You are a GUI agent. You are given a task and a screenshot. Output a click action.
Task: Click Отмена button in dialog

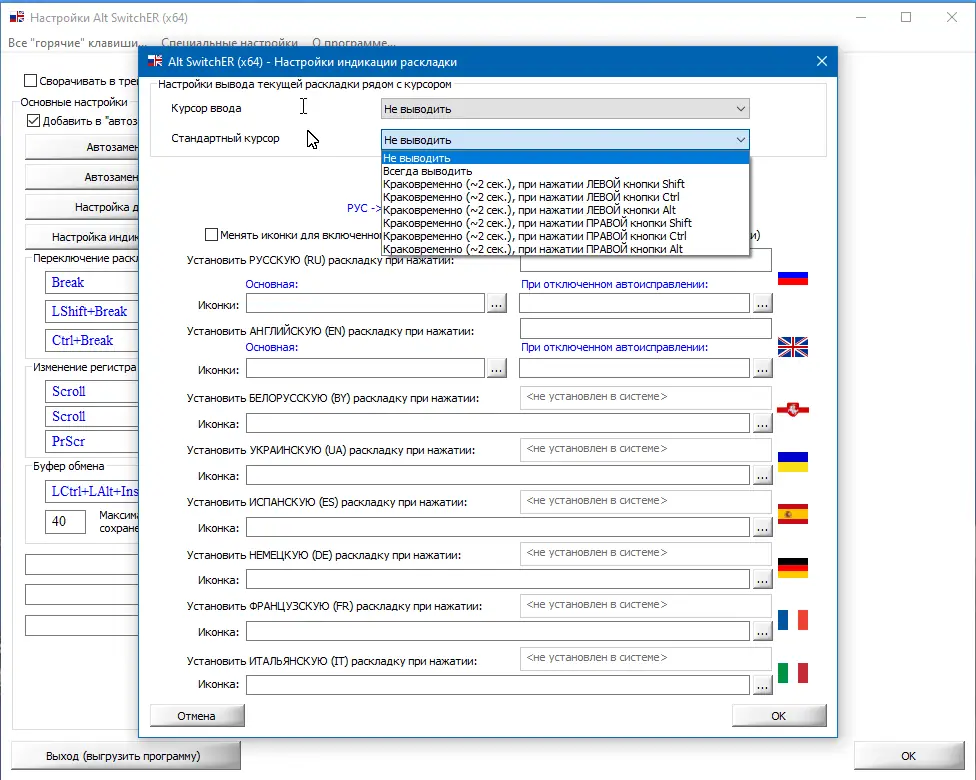197,716
